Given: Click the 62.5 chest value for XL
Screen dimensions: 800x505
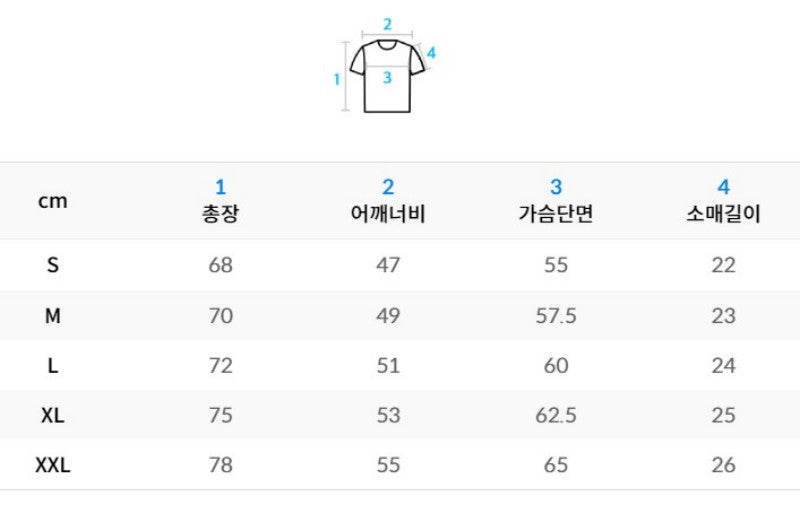Looking at the screenshot, I should point(556,416).
